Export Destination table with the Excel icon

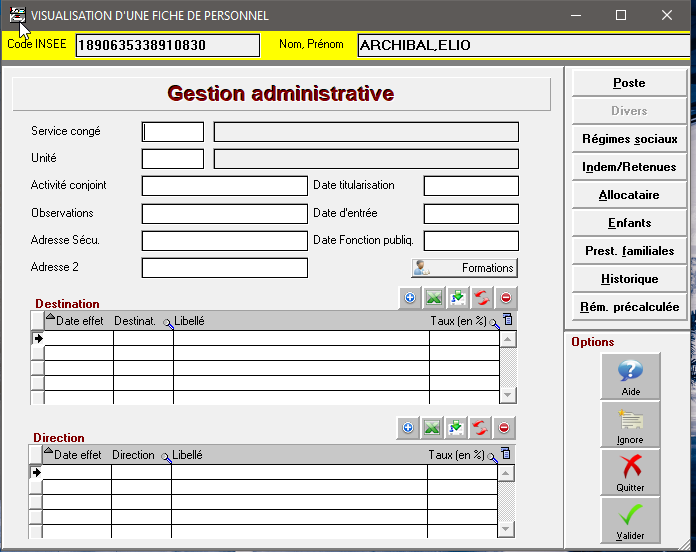pos(433,298)
